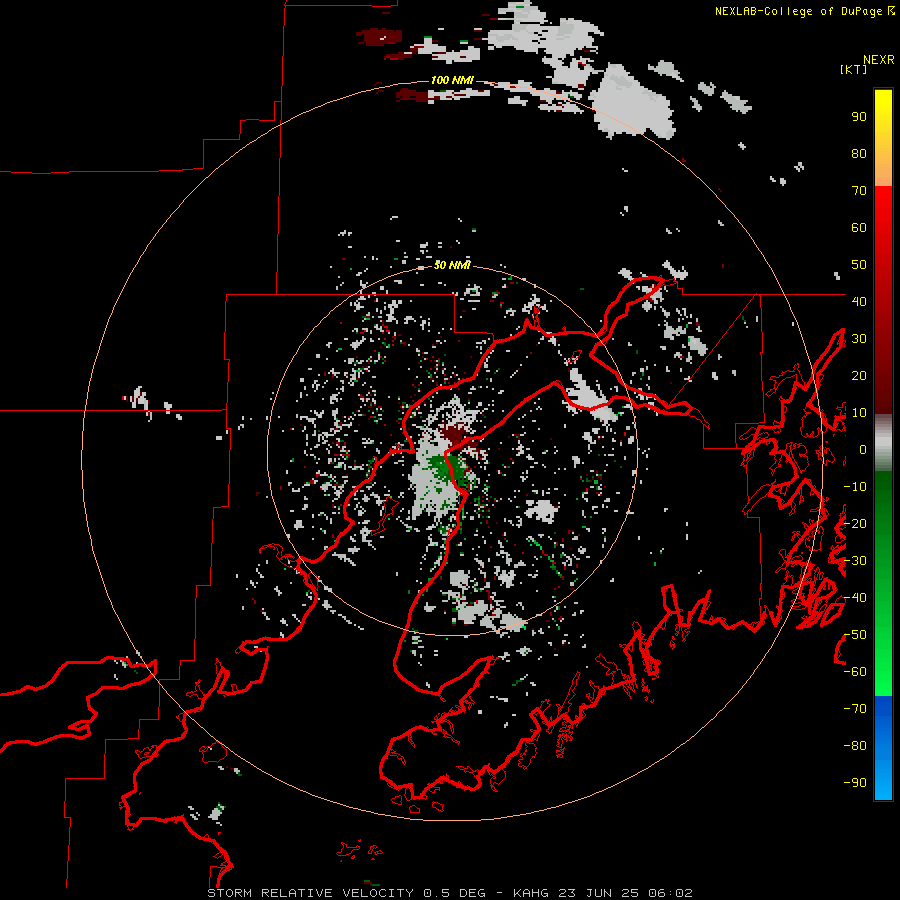The width and height of the screenshot is (900, 900).
Task: Click the 80 knot scale label
Action: pyautogui.click(x=859, y=153)
